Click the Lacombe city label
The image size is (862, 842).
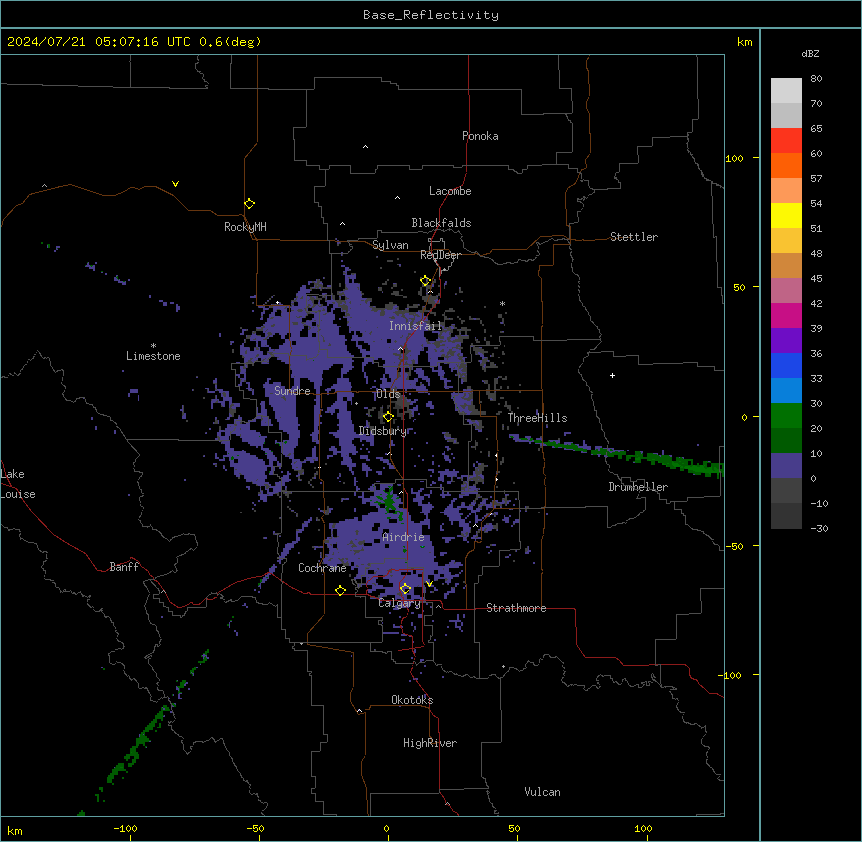[450, 191]
